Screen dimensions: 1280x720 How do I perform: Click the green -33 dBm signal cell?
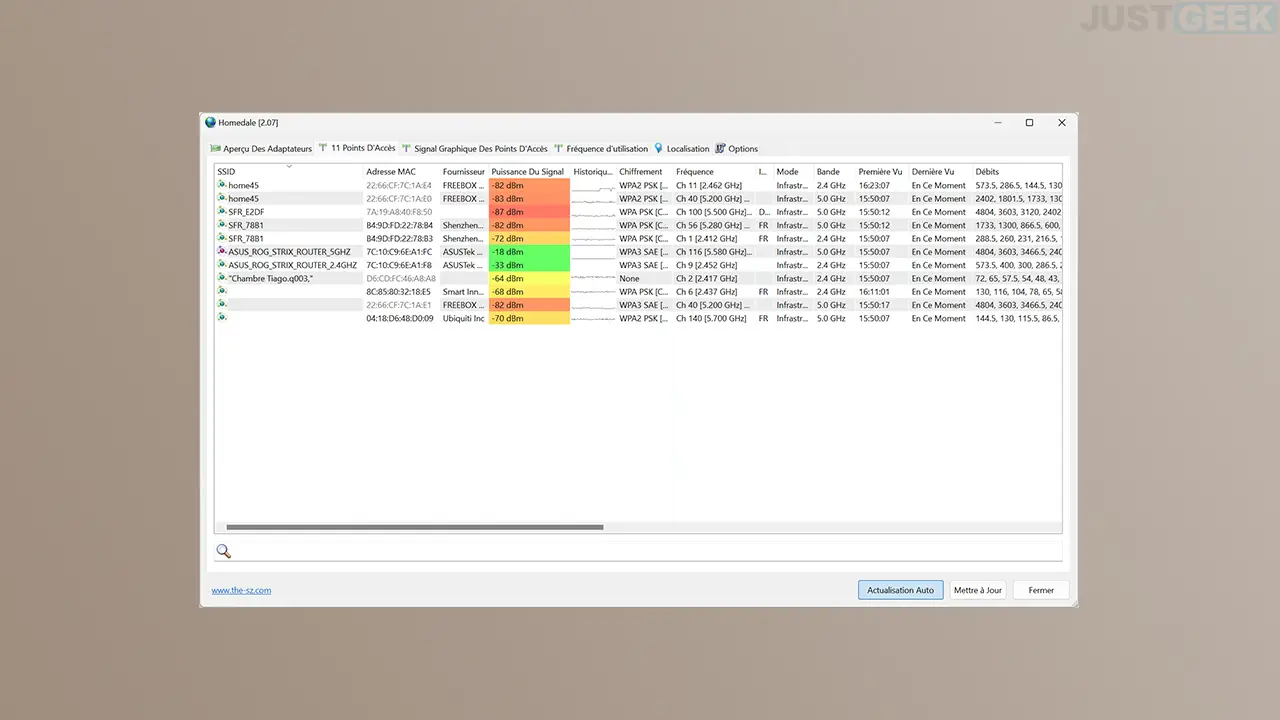[x=529, y=265]
